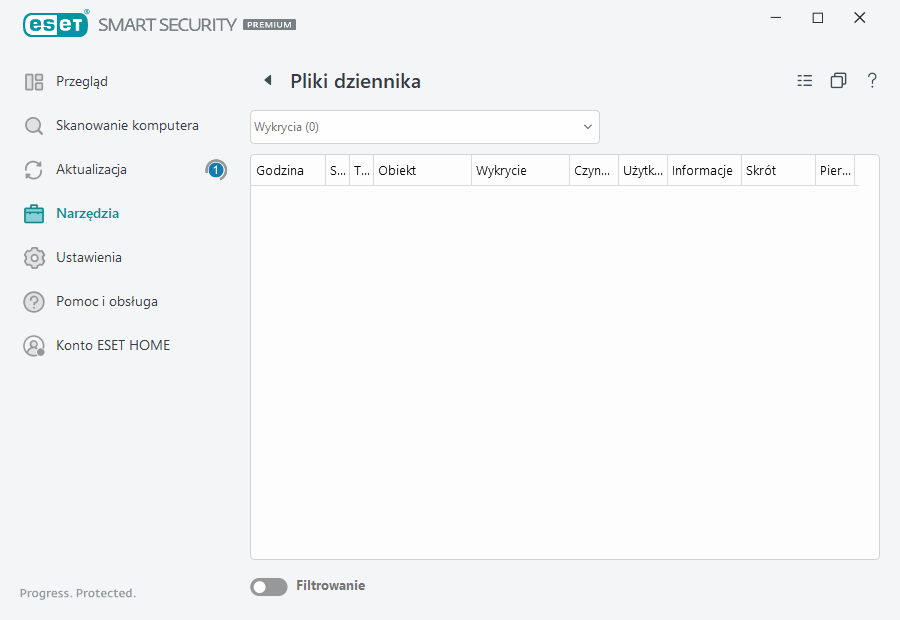Click the "1" notification badge on Aktualizacja

215,169
